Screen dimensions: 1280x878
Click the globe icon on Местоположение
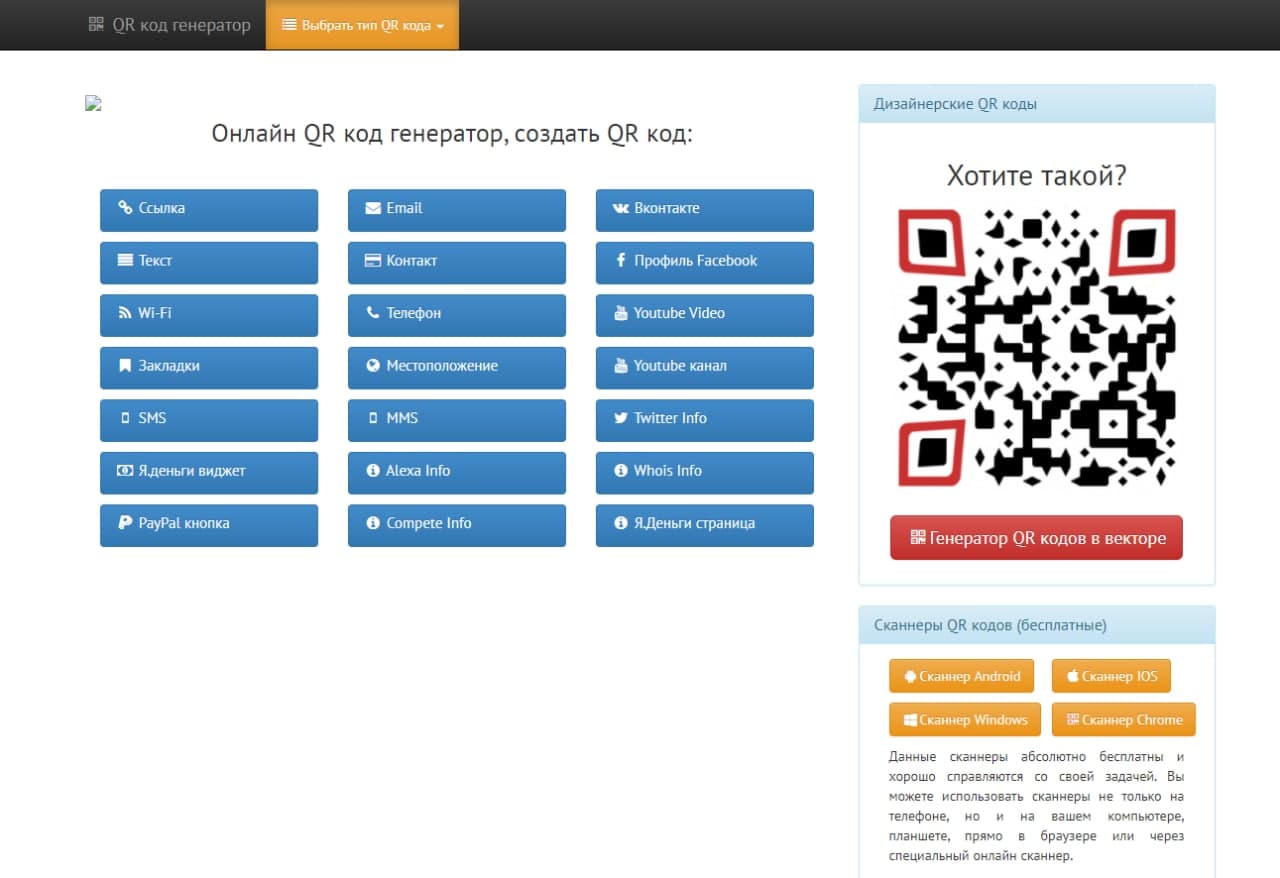coord(373,366)
